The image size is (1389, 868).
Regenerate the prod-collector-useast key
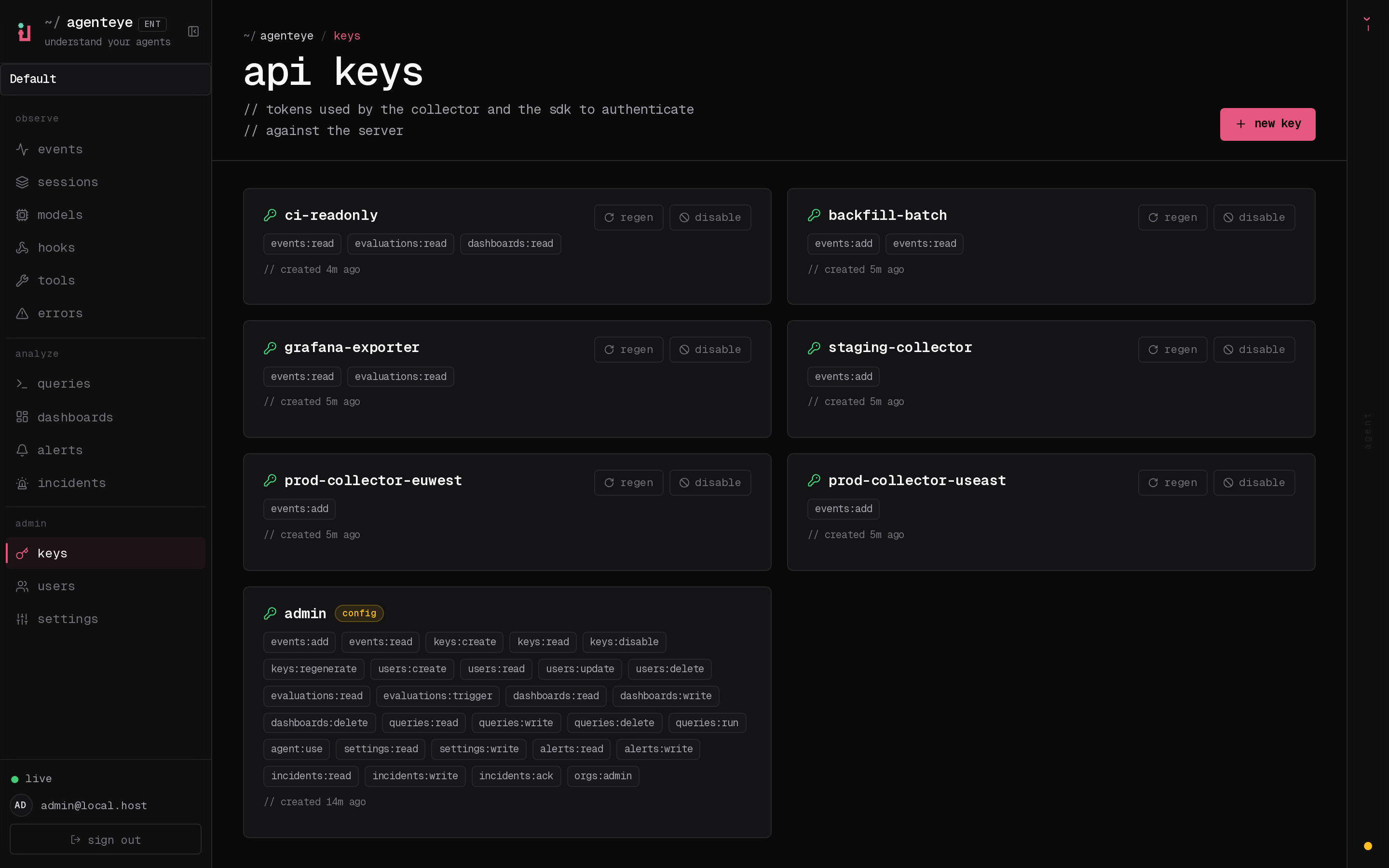tap(1172, 483)
